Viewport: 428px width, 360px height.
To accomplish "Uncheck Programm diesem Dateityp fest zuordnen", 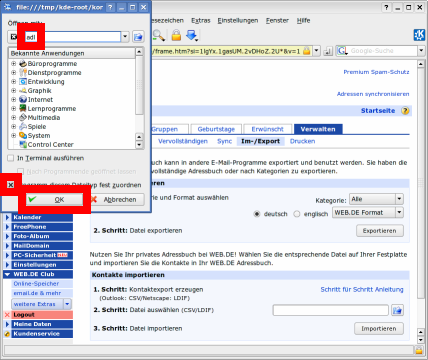I will (x=11, y=185).
